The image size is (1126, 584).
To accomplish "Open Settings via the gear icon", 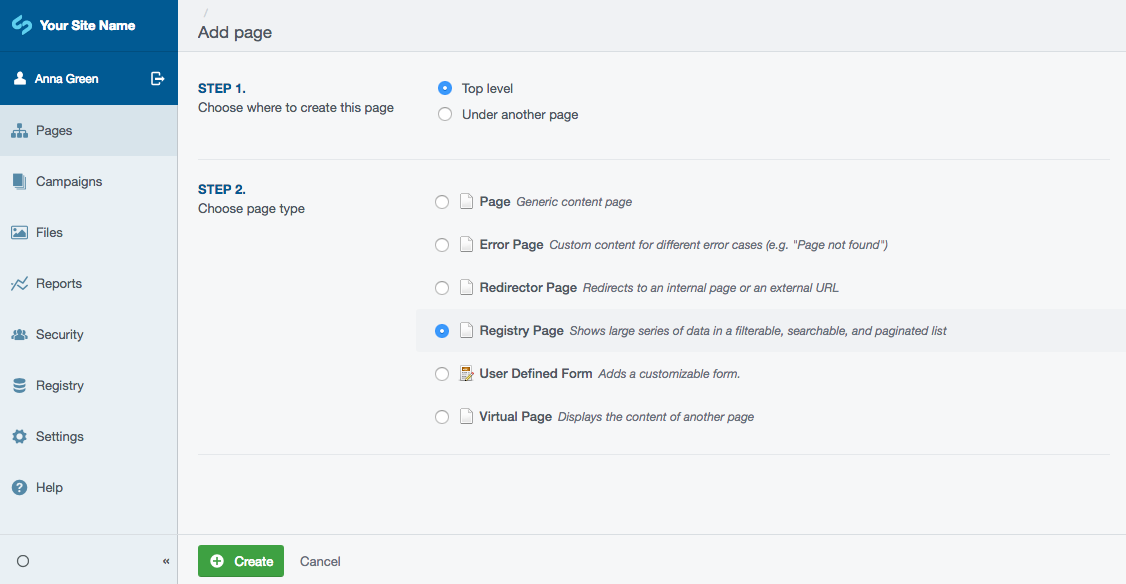I will point(18,436).
